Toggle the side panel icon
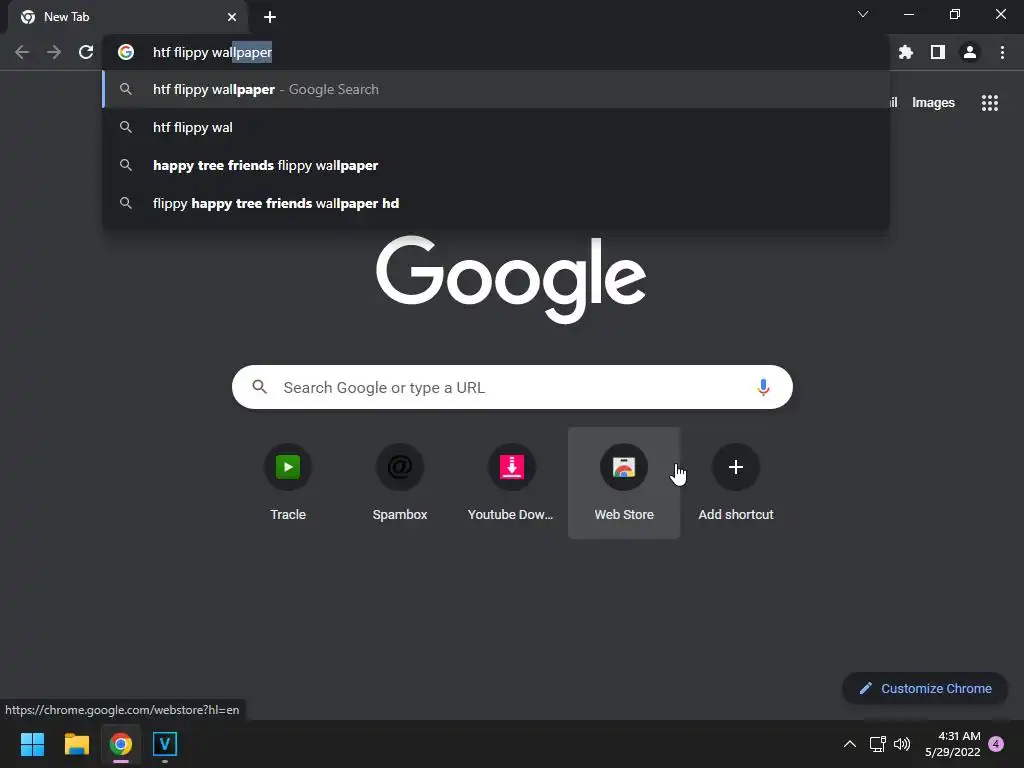1024x768 pixels. pos(938,52)
